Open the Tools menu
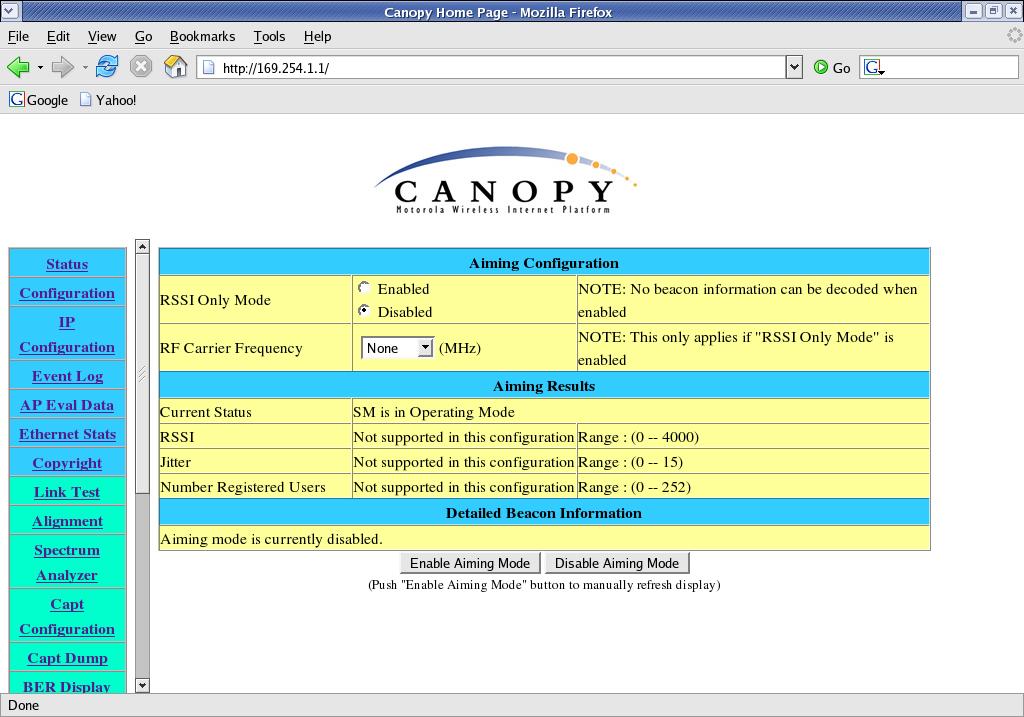This screenshot has width=1024, height=717. [x=269, y=36]
